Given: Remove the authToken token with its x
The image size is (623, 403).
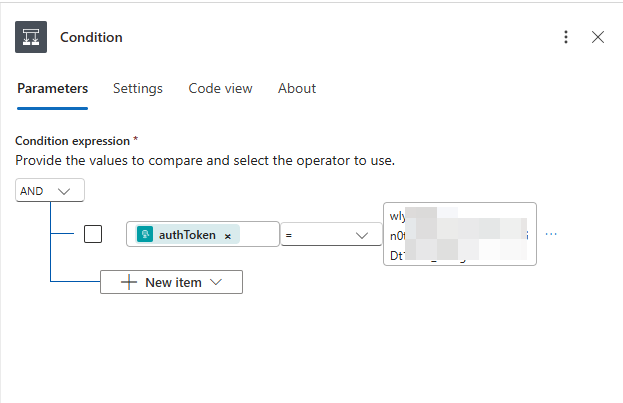Looking at the screenshot, I should click(228, 236).
